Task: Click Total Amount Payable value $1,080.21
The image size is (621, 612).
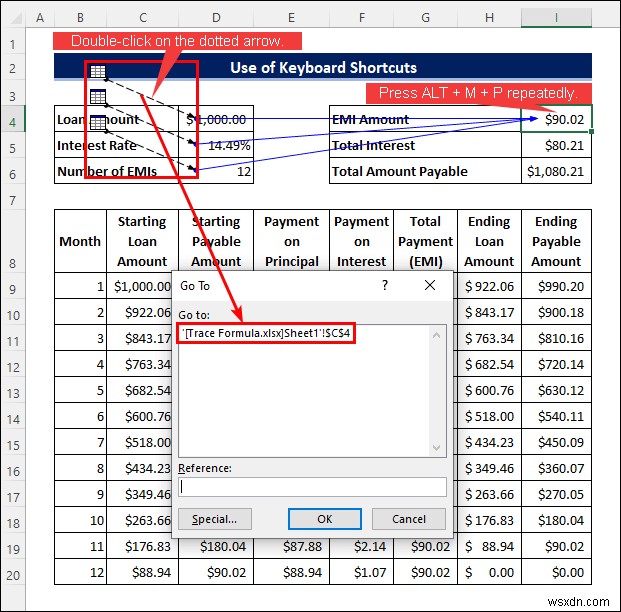Action: [556, 171]
